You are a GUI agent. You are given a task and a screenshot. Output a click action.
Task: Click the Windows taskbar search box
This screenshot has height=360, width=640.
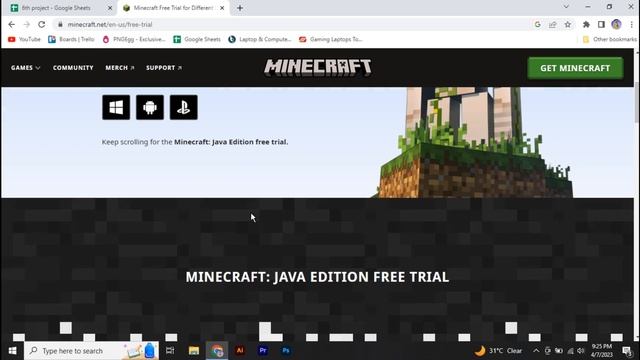click(92, 351)
